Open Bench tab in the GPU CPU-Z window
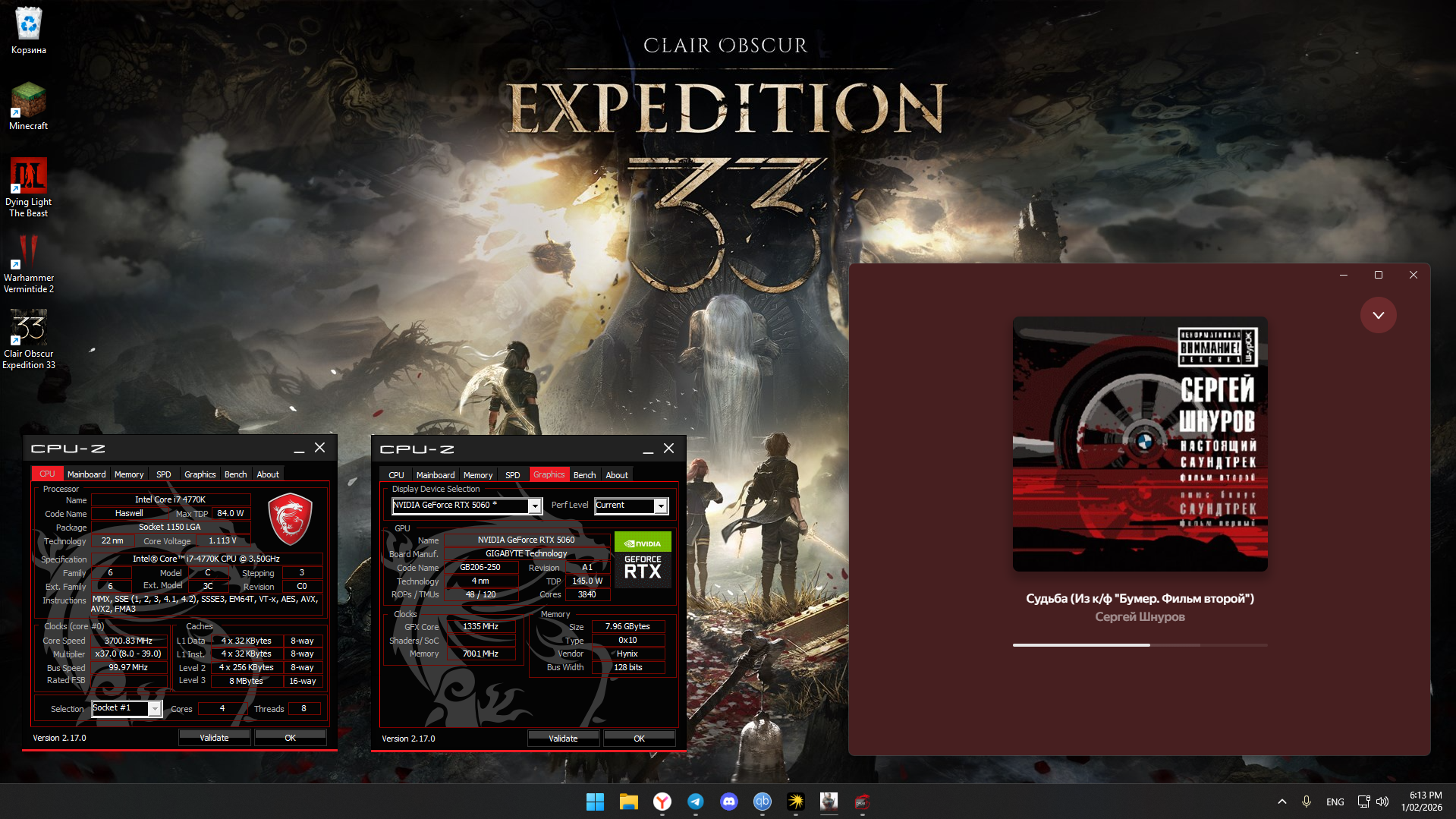Screen dimensions: 1456x819 pos(584,475)
